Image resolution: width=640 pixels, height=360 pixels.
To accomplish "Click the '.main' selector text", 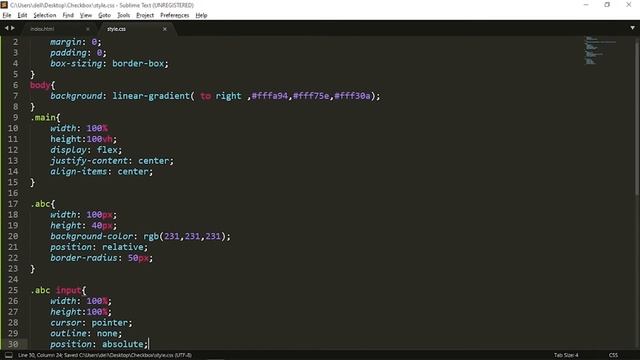I will click(43, 118).
